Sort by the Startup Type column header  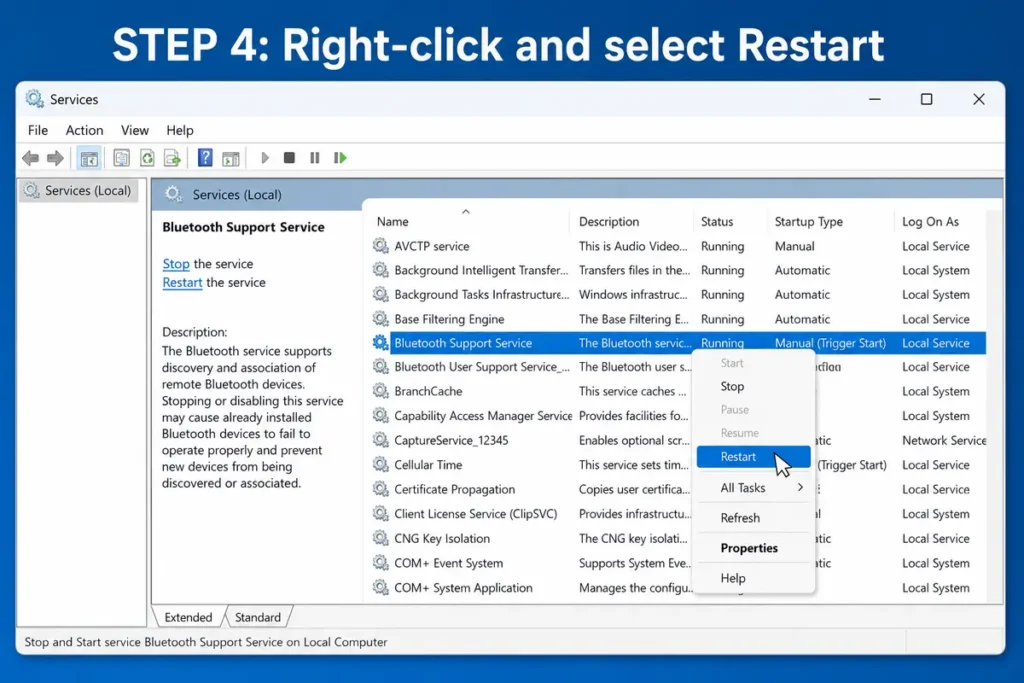pyautogui.click(x=808, y=221)
